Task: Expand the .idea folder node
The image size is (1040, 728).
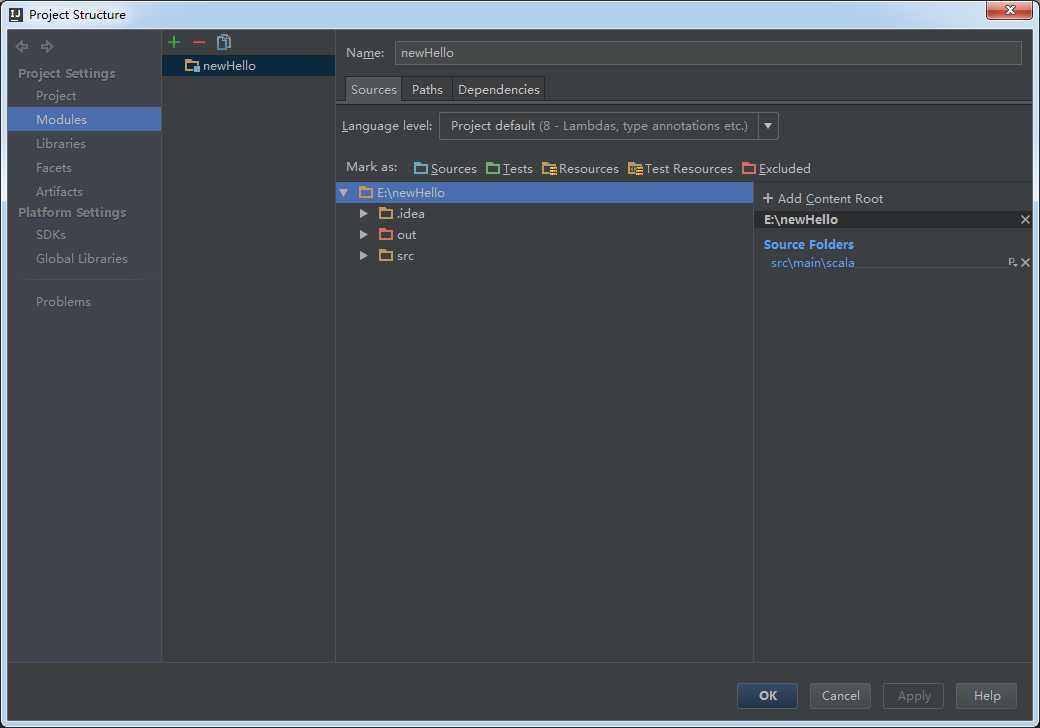Action: pyautogui.click(x=363, y=213)
